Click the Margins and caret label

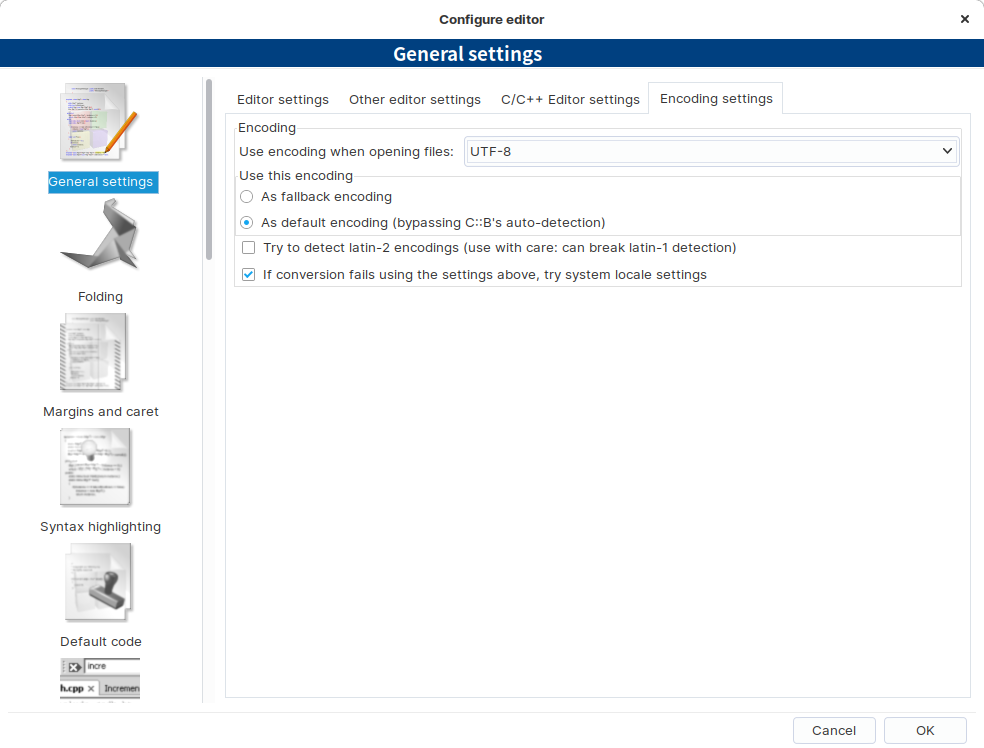tap(101, 412)
